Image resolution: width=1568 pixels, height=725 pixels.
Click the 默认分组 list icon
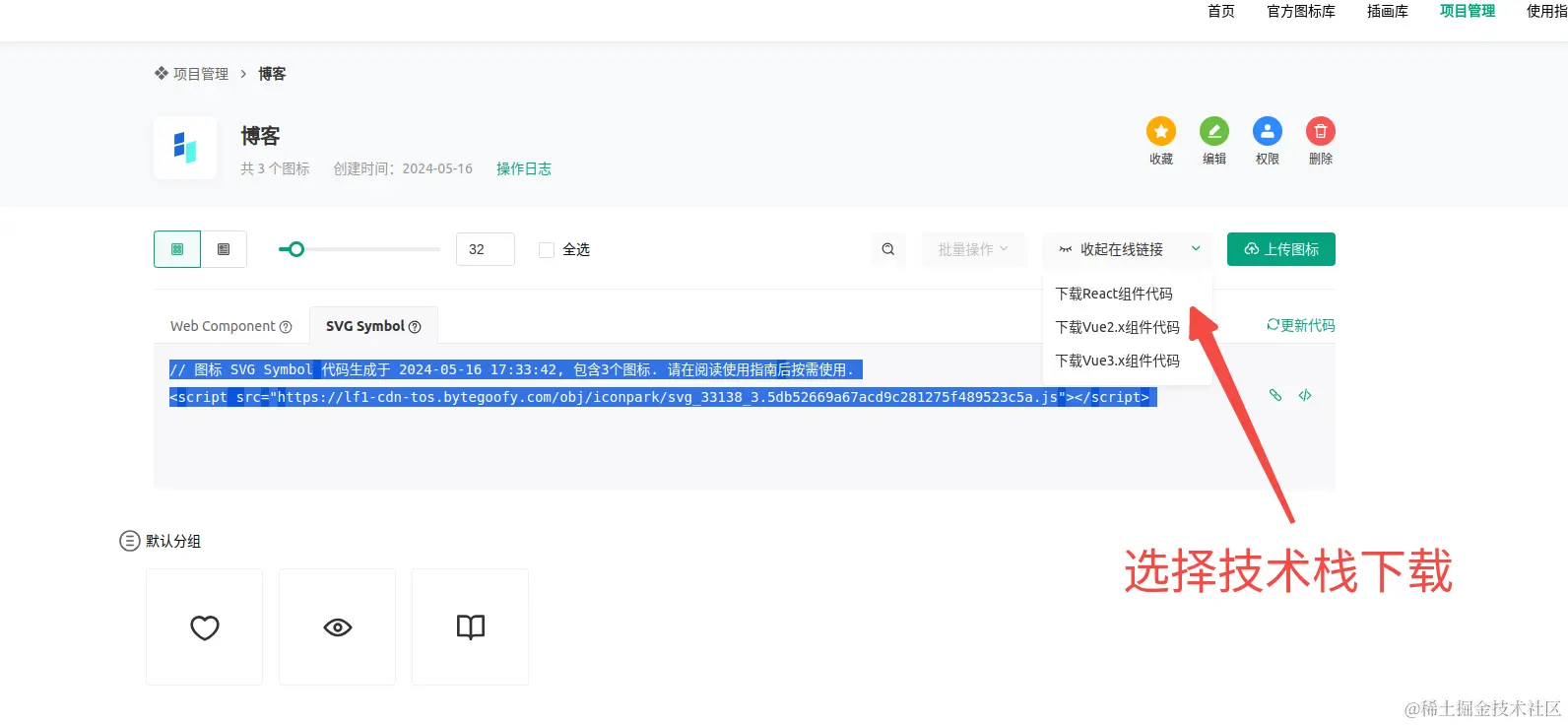tap(130, 541)
